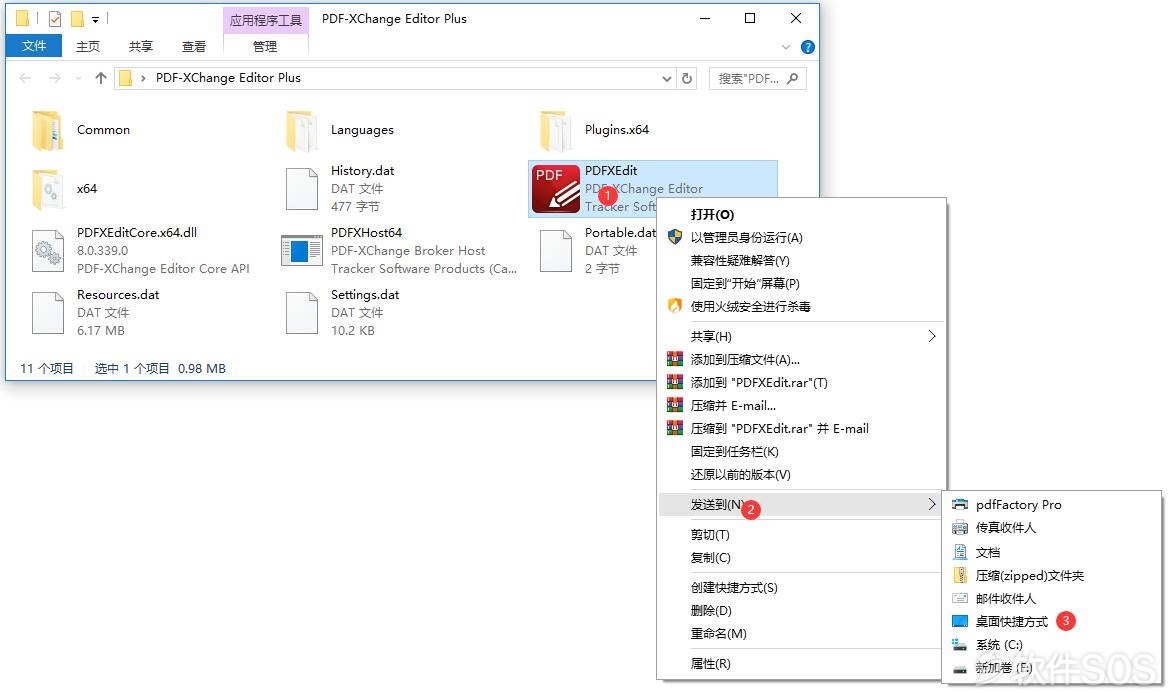The height and width of the screenshot is (698, 1173).
Task: Open recent locations dropdown arrow
Action: coord(79,78)
